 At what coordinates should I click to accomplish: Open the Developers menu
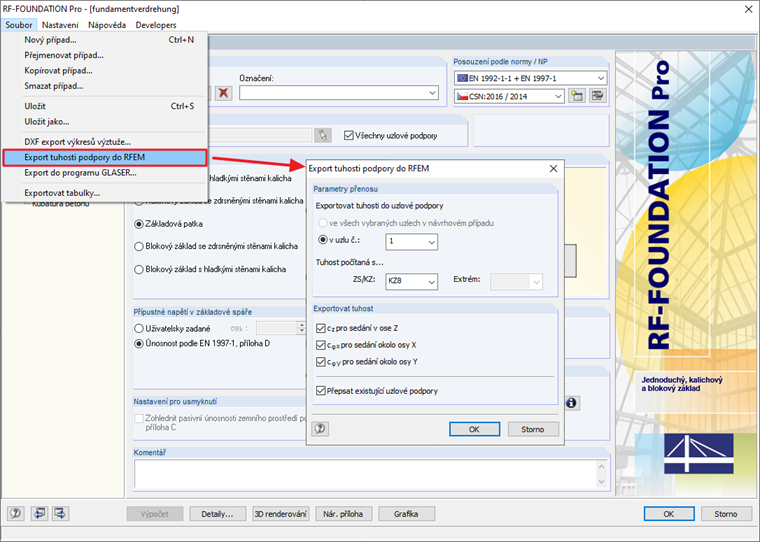click(x=156, y=25)
